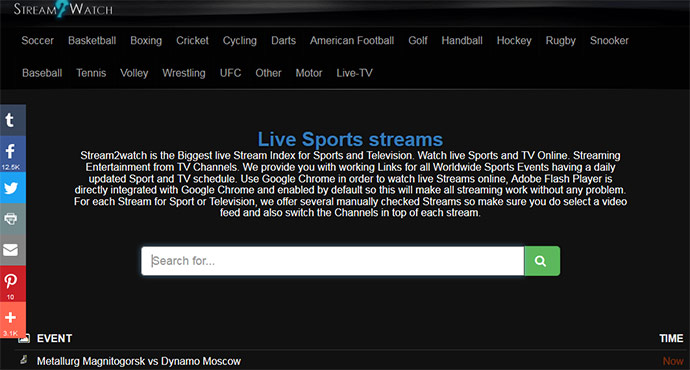The height and width of the screenshot is (370, 690).
Task: Select Volley in the navigation
Action: [x=134, y=73]
